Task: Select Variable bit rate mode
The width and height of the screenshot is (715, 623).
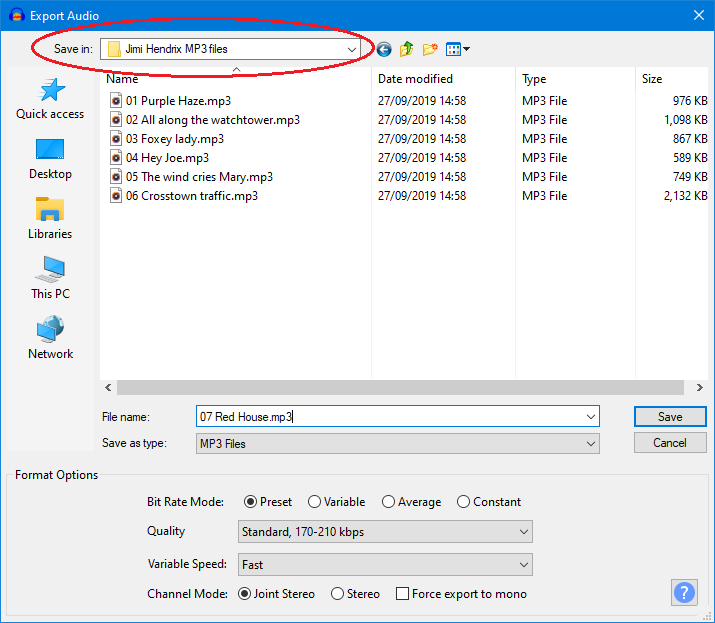Action: (315, 502)
